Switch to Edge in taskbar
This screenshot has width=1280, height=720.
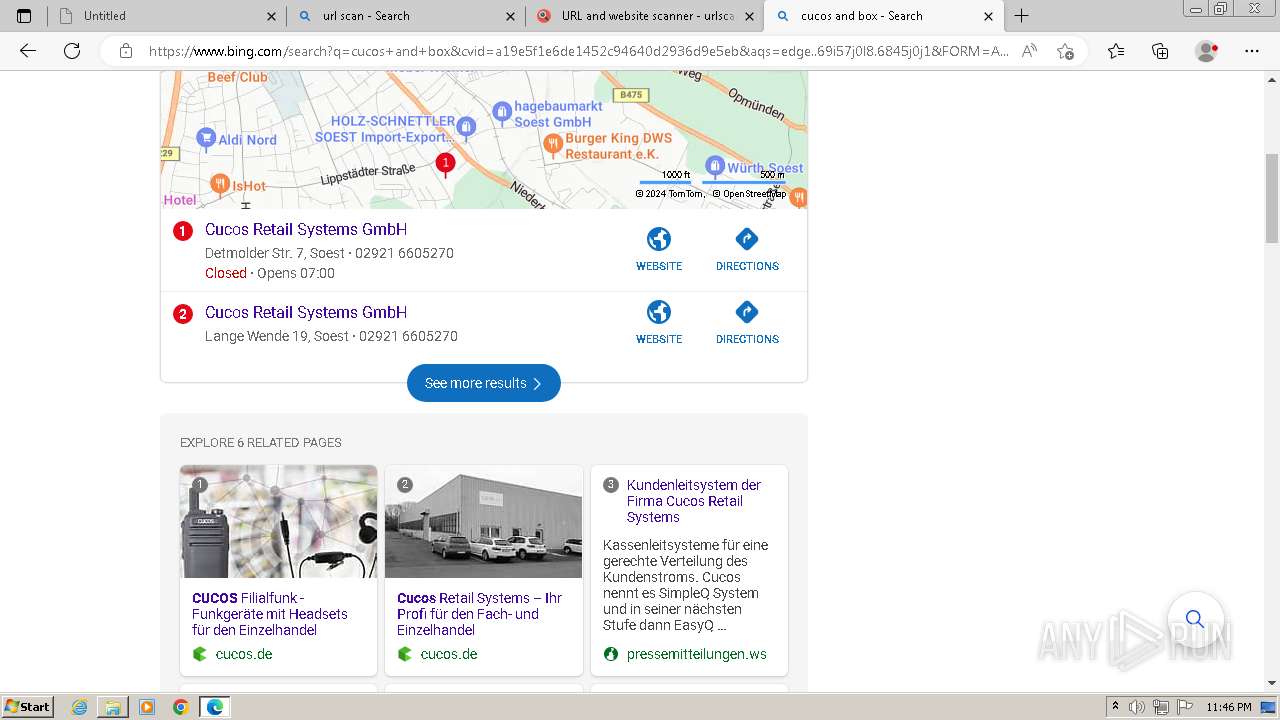tap(214, 707)
